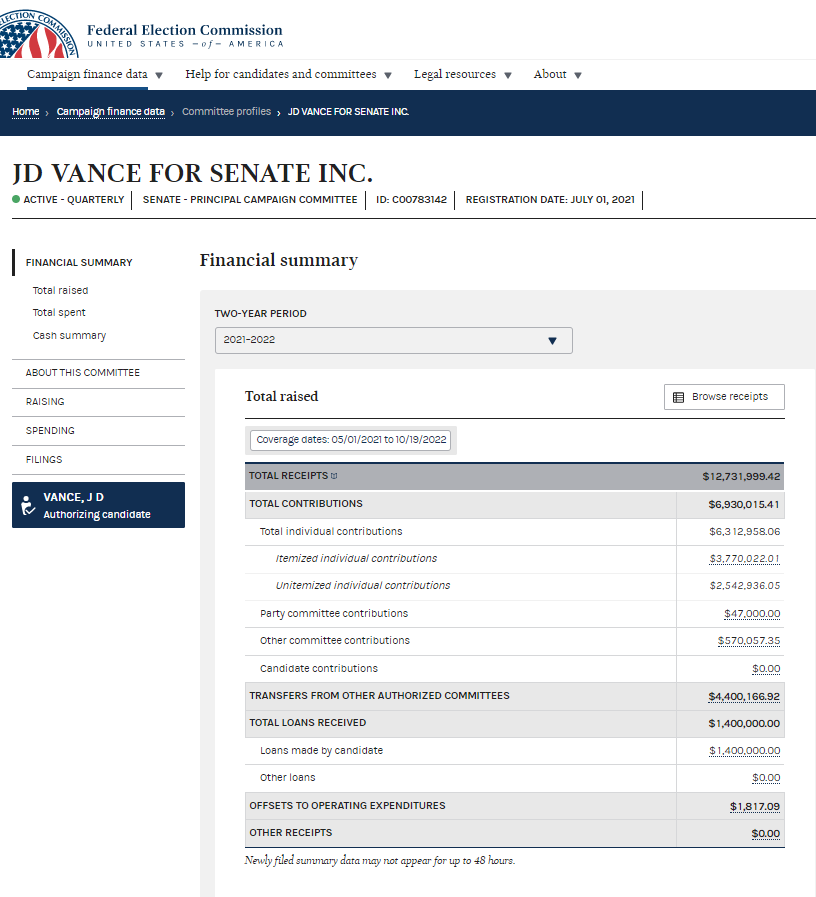Open the Spending section

click(50, 431)
